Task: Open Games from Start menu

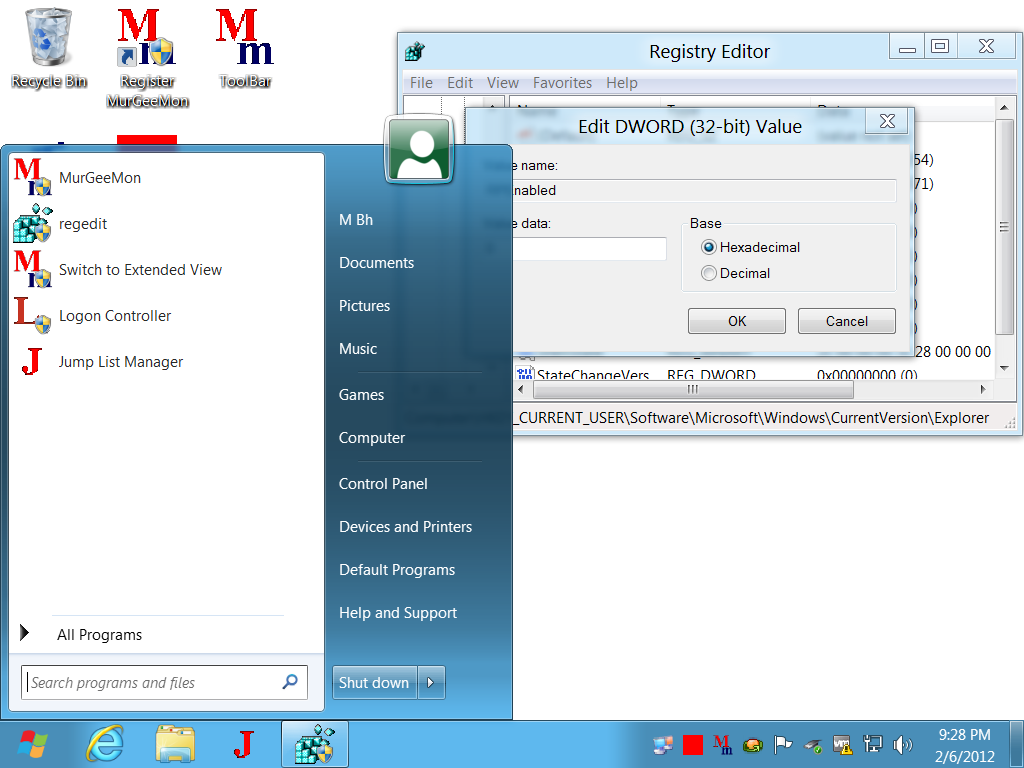Action: (x=361, y=395)
